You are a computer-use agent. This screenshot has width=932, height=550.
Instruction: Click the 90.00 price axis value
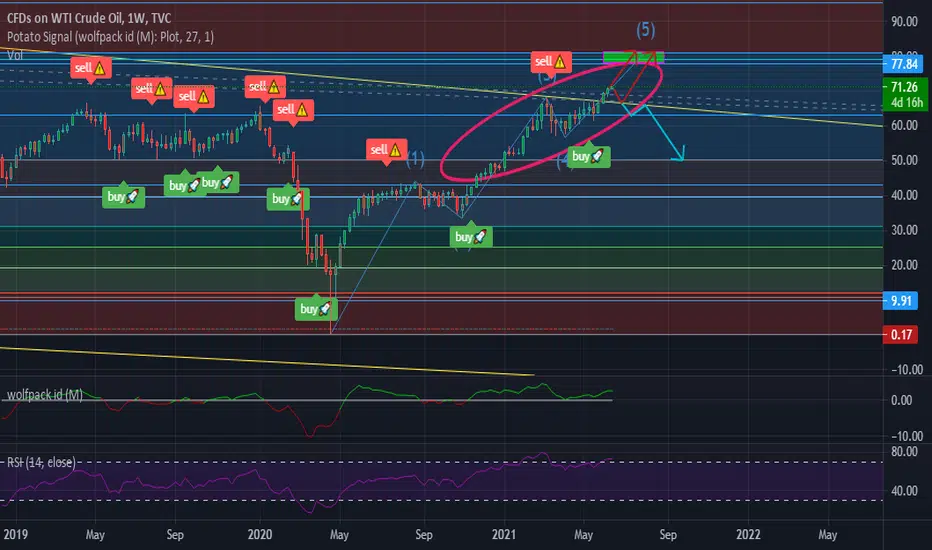pyautogui.click(x=904, y=21)
